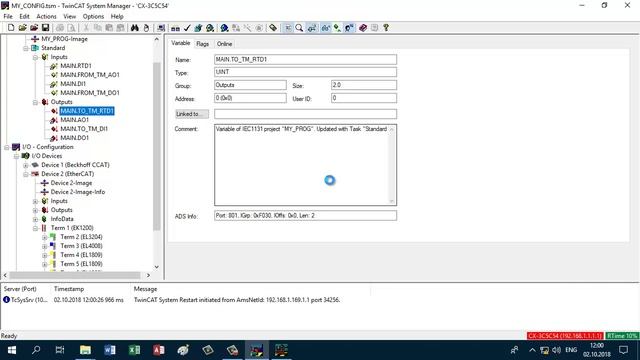Click the green RTime 10% status
This screenshot has width=640, height=360.
click(x=622, y=336)
